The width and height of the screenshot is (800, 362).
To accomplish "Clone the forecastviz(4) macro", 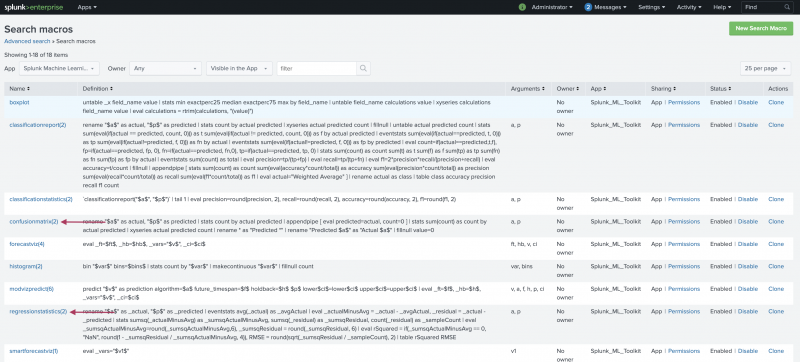I will click(776, 244).
